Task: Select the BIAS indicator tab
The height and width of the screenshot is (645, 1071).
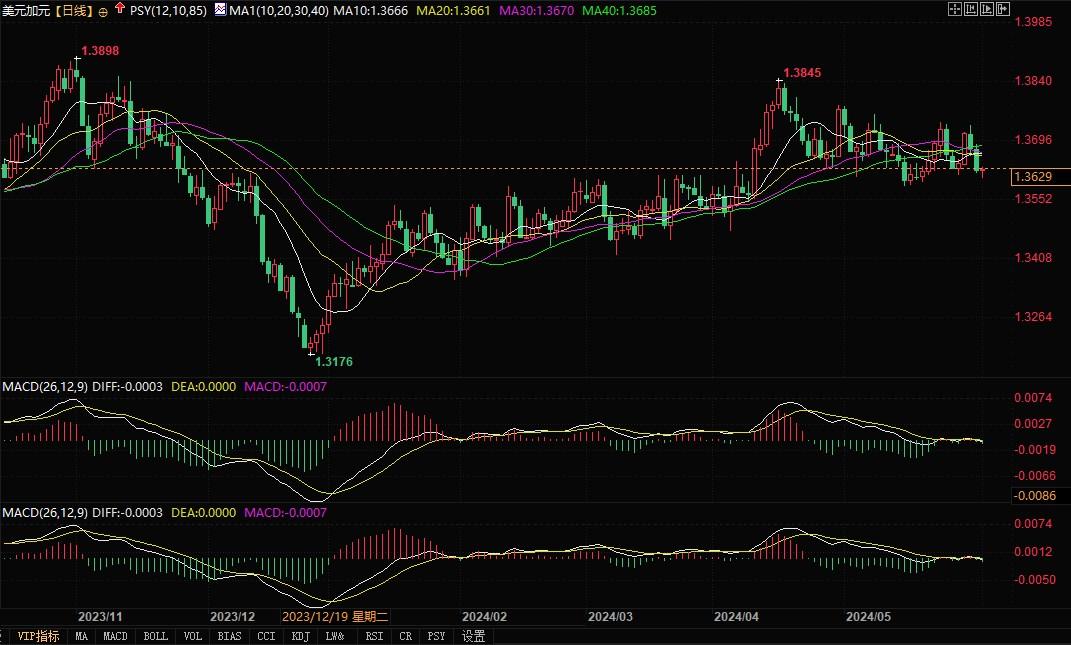Action: click(x=229, y=636)
